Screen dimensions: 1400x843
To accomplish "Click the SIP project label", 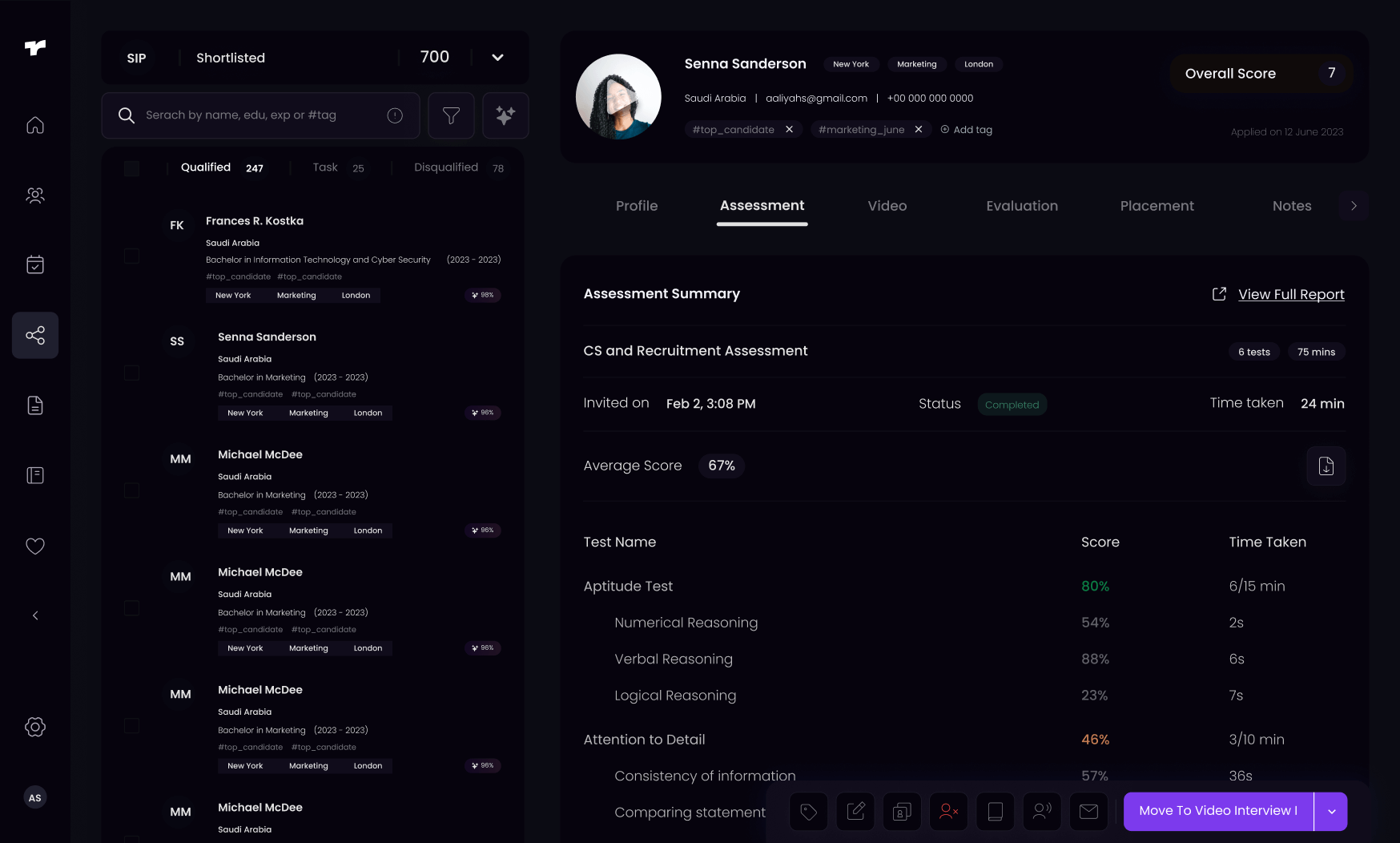I will click(x=136, y=58).
